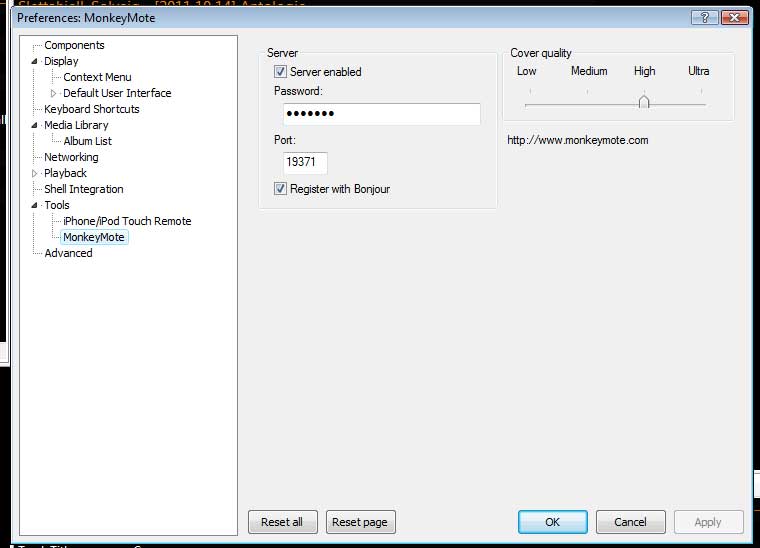Select the Playback page

pos(65,173)
